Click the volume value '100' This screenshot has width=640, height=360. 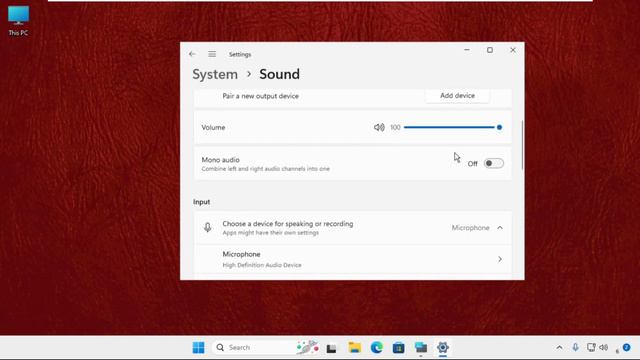click(x=395, y=127)
